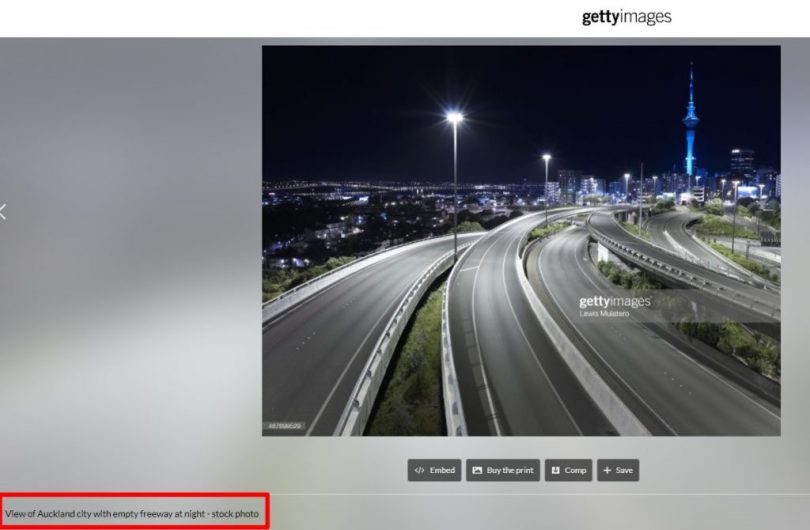Screen dimensions: 810x530
Task: Click the code brackets icon on Embed
Action: coord(420,470)
